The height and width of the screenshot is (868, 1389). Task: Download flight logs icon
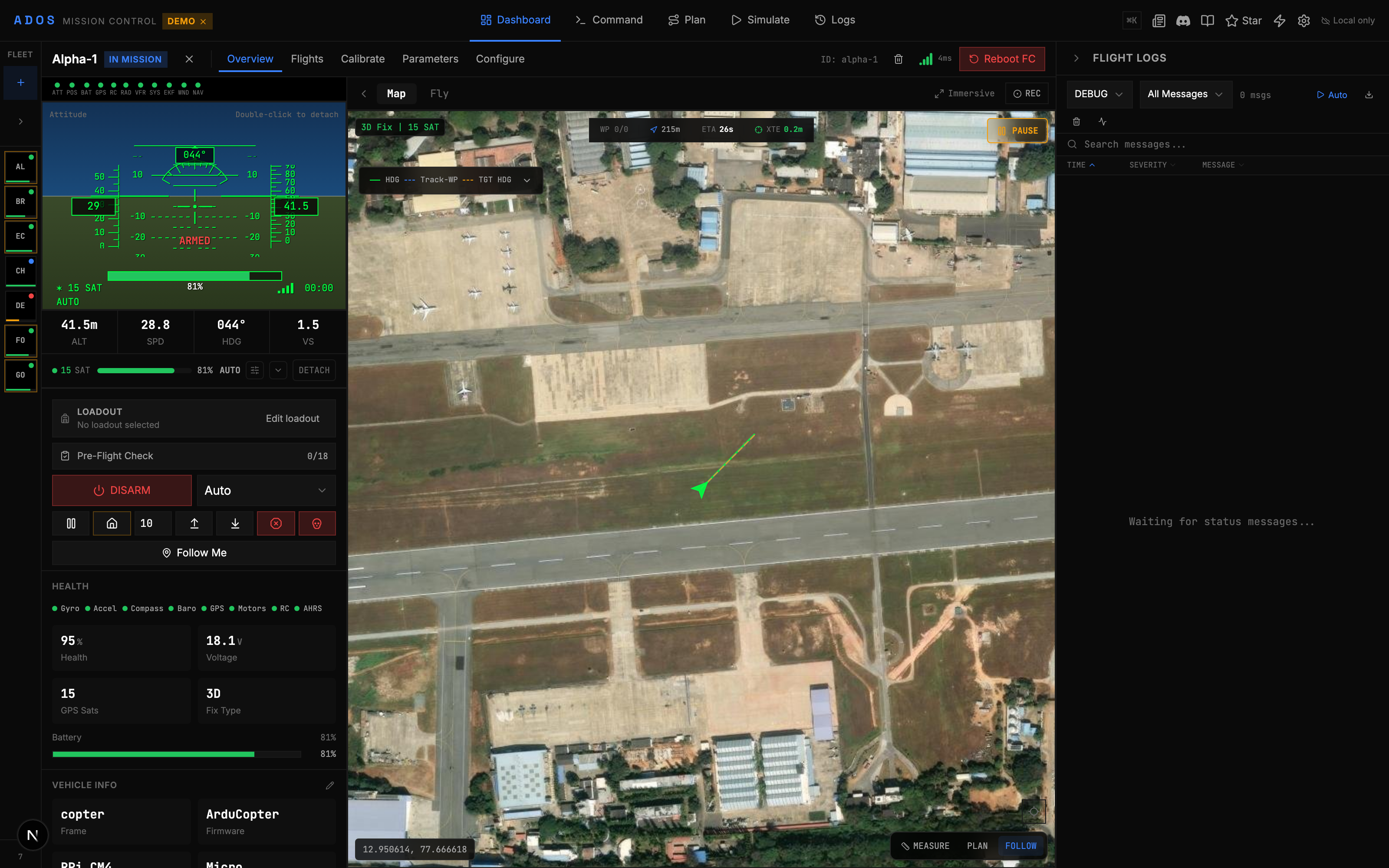click(1369, 95)
